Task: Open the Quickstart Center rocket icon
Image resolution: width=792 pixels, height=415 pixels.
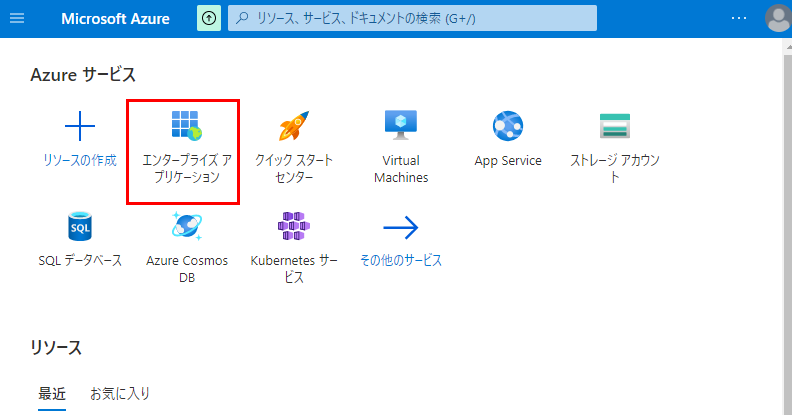Action: click(293, 126)
